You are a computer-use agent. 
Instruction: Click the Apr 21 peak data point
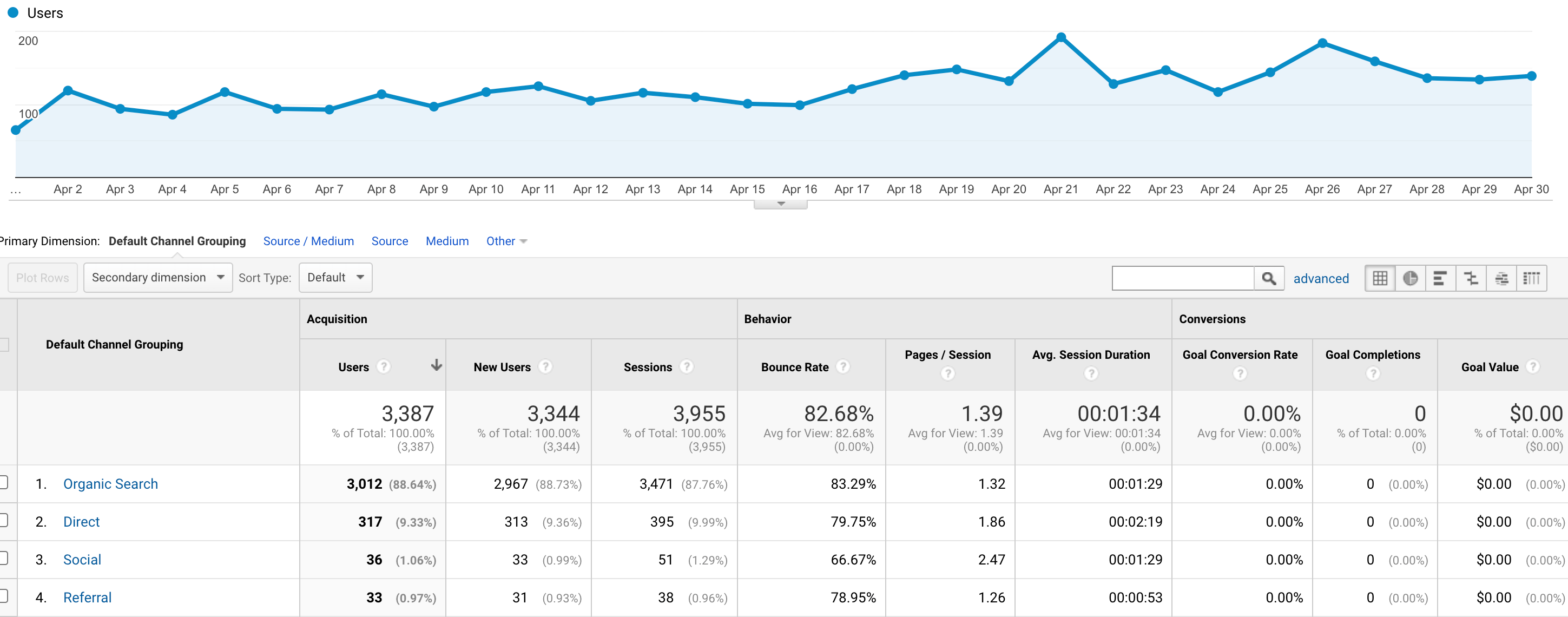click(x=1061, y=38)
